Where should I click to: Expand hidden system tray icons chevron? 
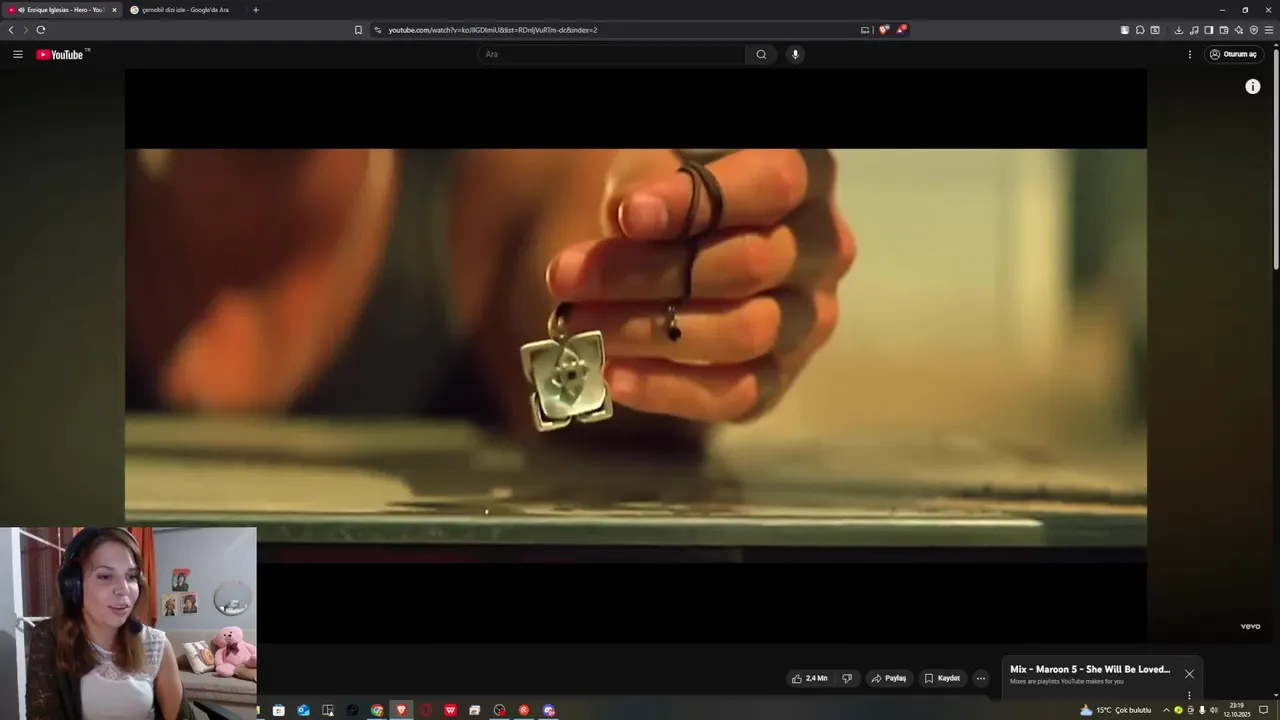[x=1166, y=710]
